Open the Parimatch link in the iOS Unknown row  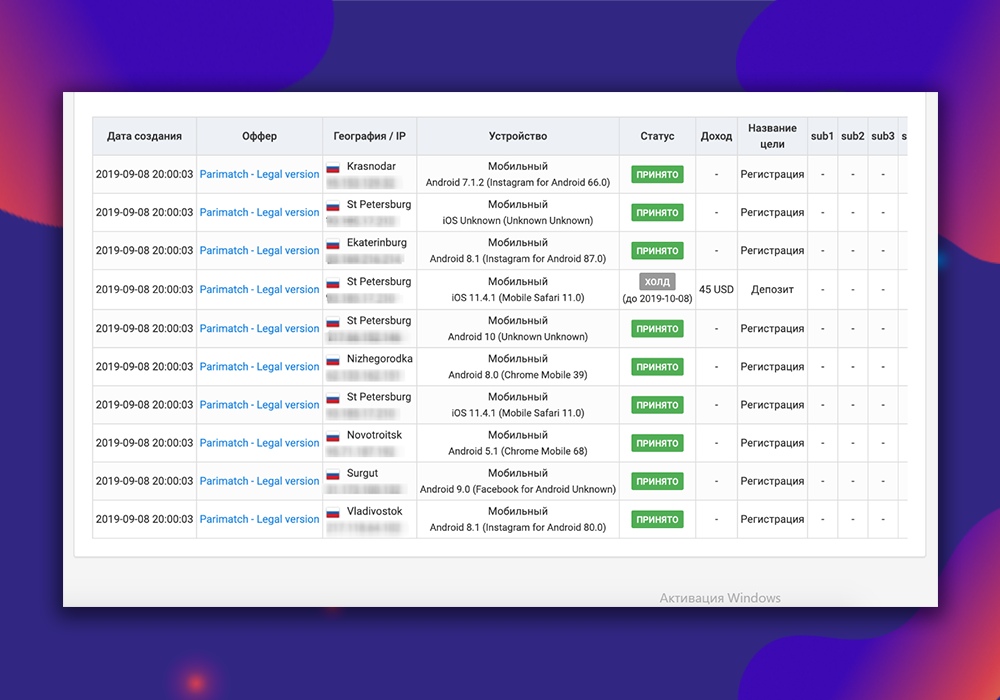260,212
